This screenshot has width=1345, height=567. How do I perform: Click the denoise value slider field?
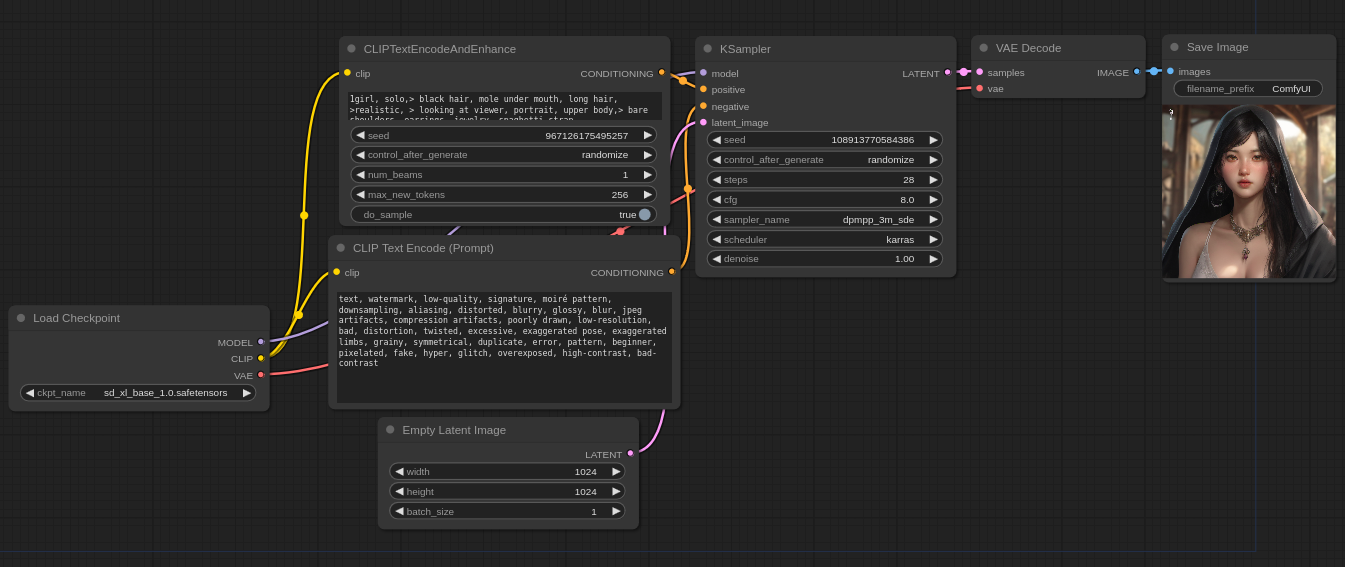(824, 259)
